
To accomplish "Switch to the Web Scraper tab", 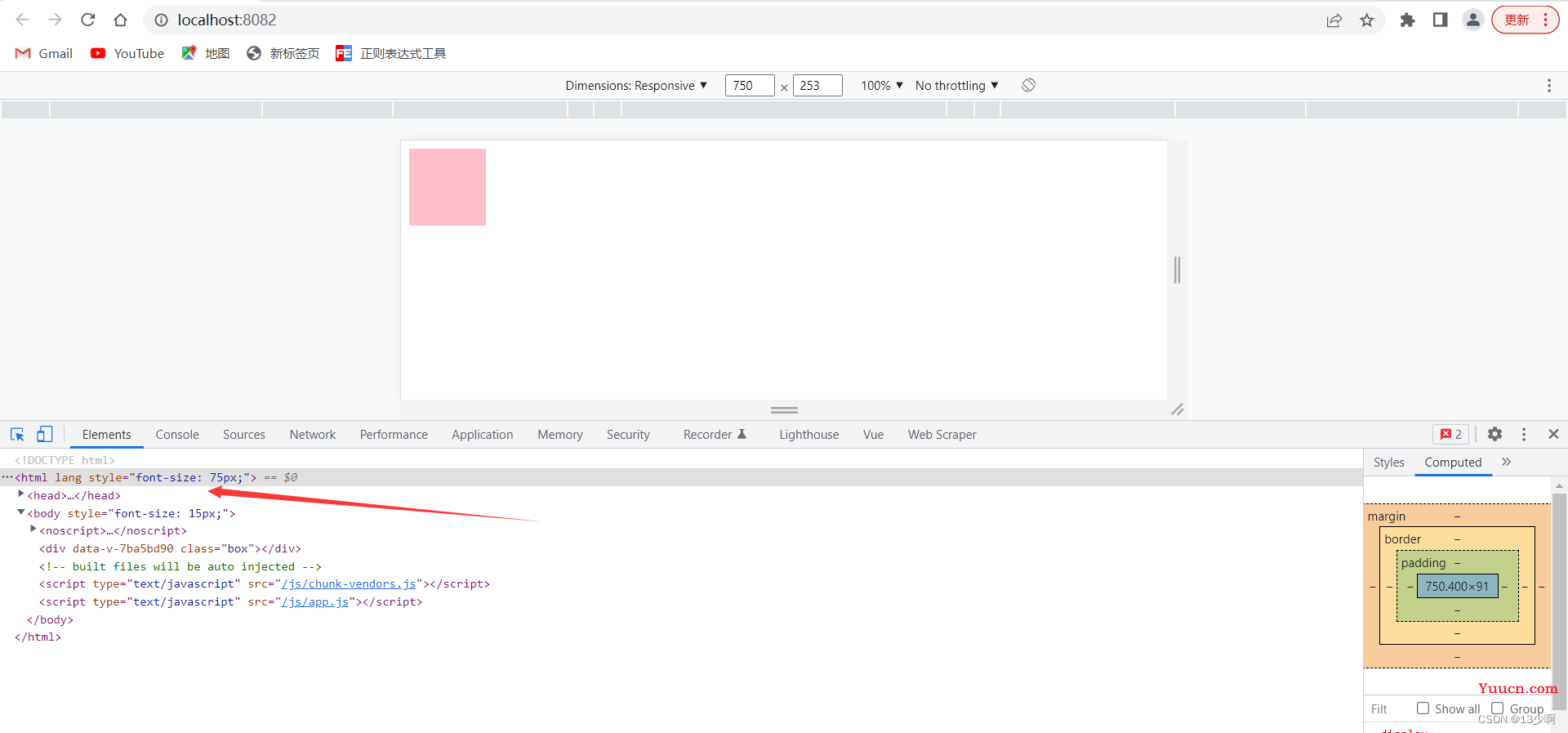I will [942, 435].
